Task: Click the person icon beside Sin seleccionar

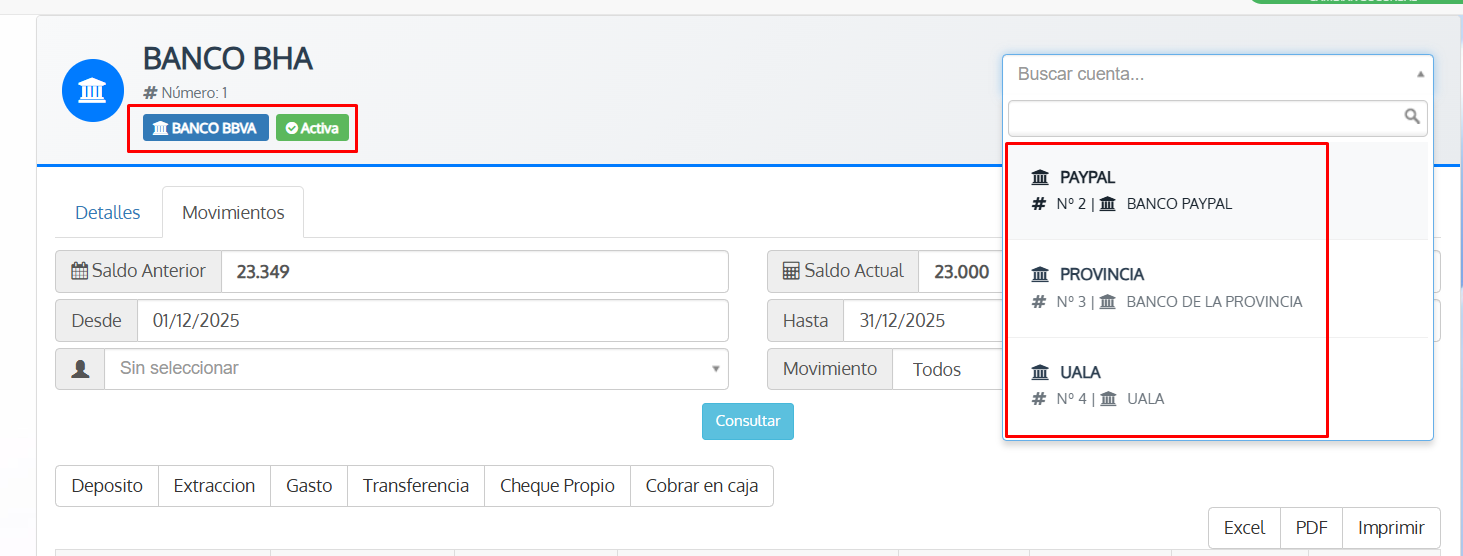Action: point(81,369)
